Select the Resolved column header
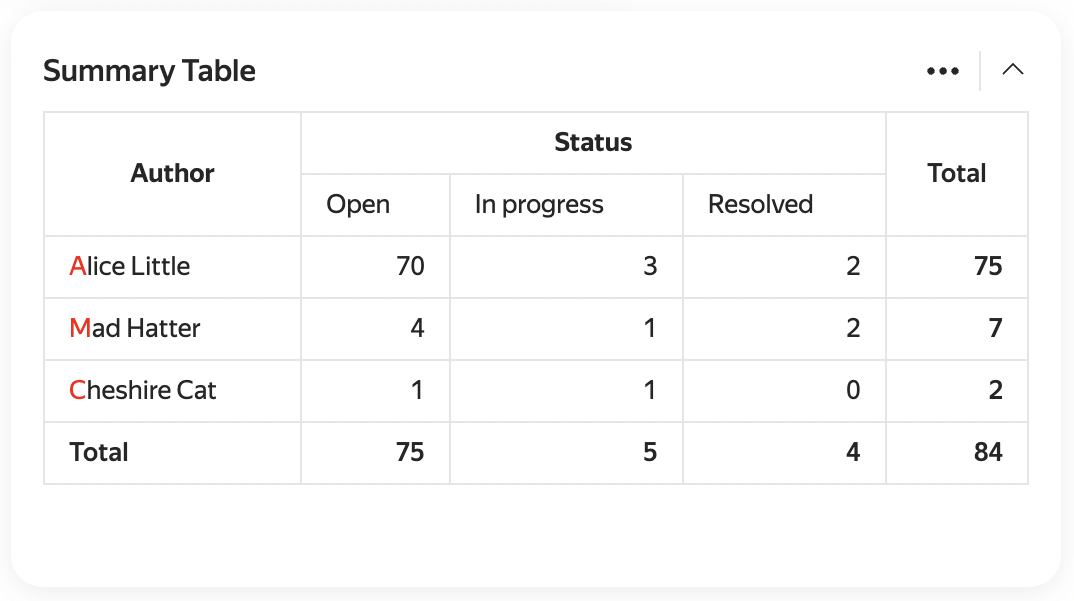 (x=760, y=204)
